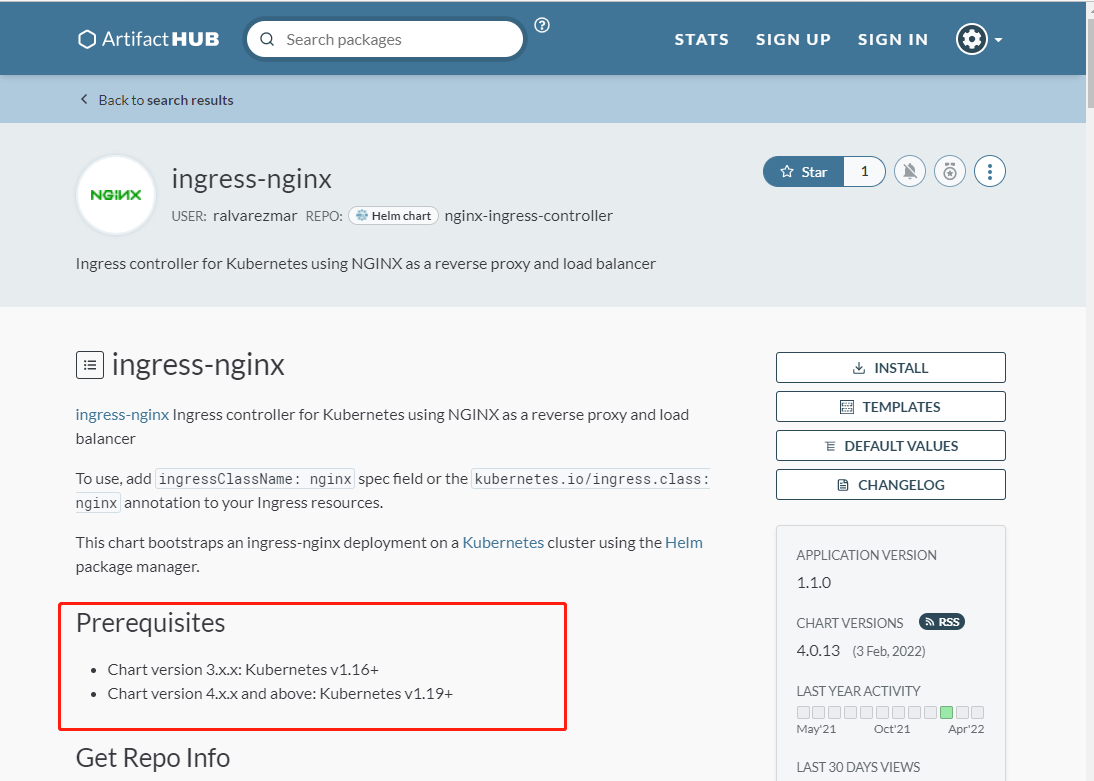Viewport: 1094px width, 781px height.
Task: Open the nginx-ingress-controller repo link
Action: [x=529, y=216]
